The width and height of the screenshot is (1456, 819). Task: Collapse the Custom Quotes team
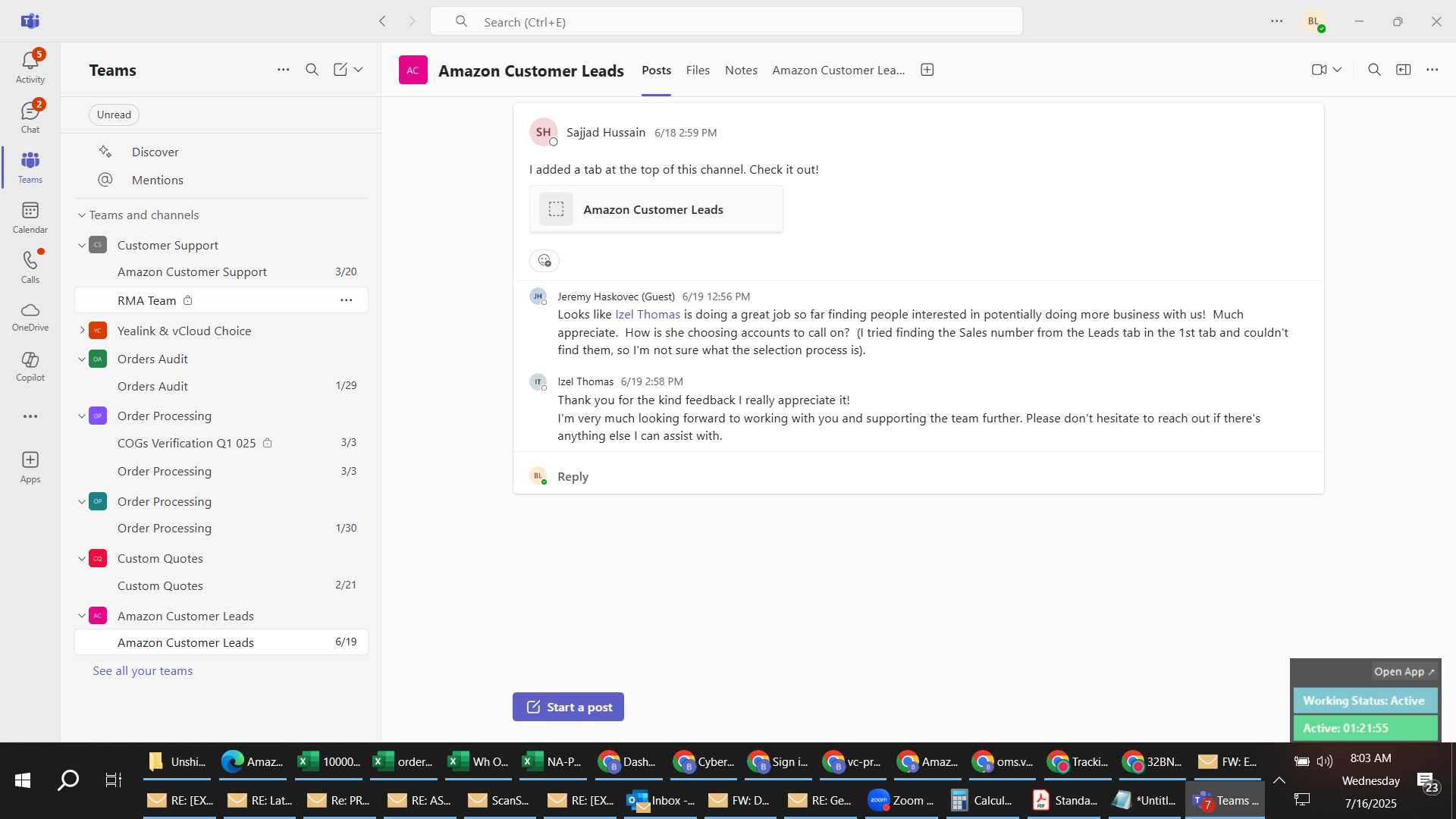point(82,559)
